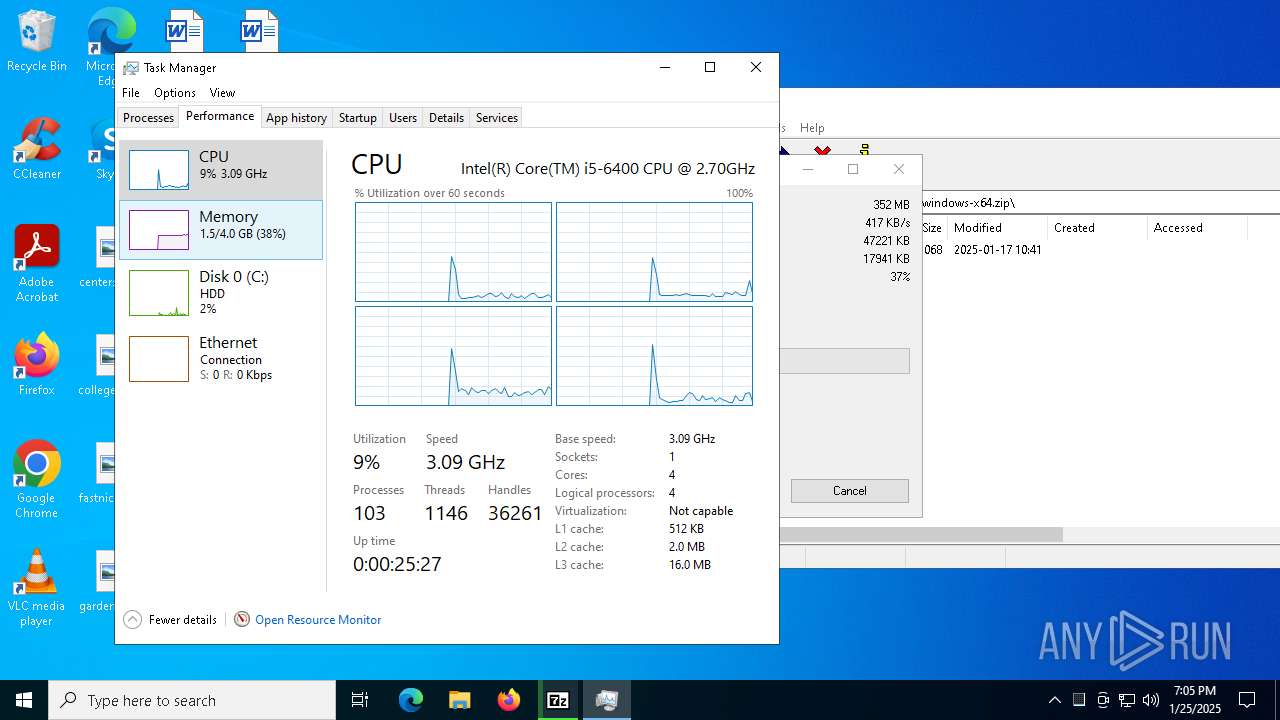Click the taskbar search box
This screenshot has width=1280, height=720.
click(x=192, y=700)
